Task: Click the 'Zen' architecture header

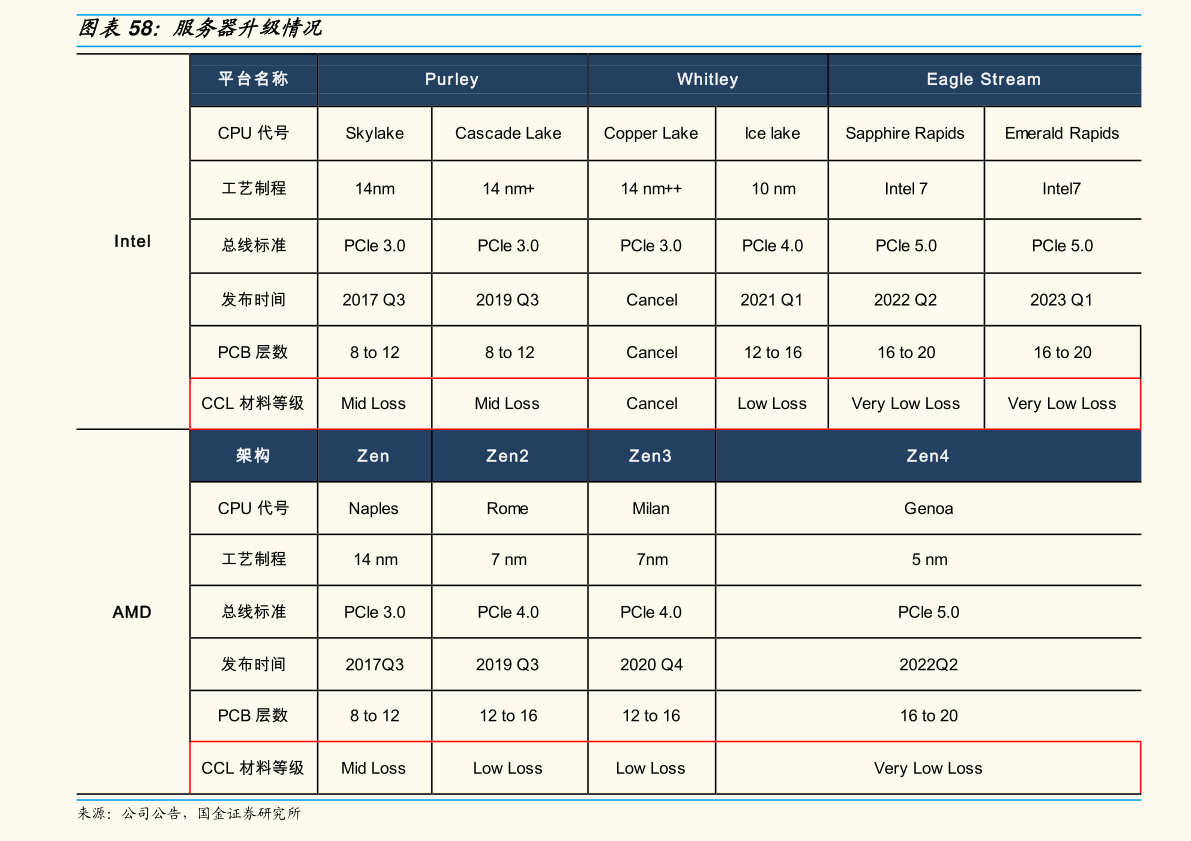Action: pyautogui.click(x=374, y=456)
